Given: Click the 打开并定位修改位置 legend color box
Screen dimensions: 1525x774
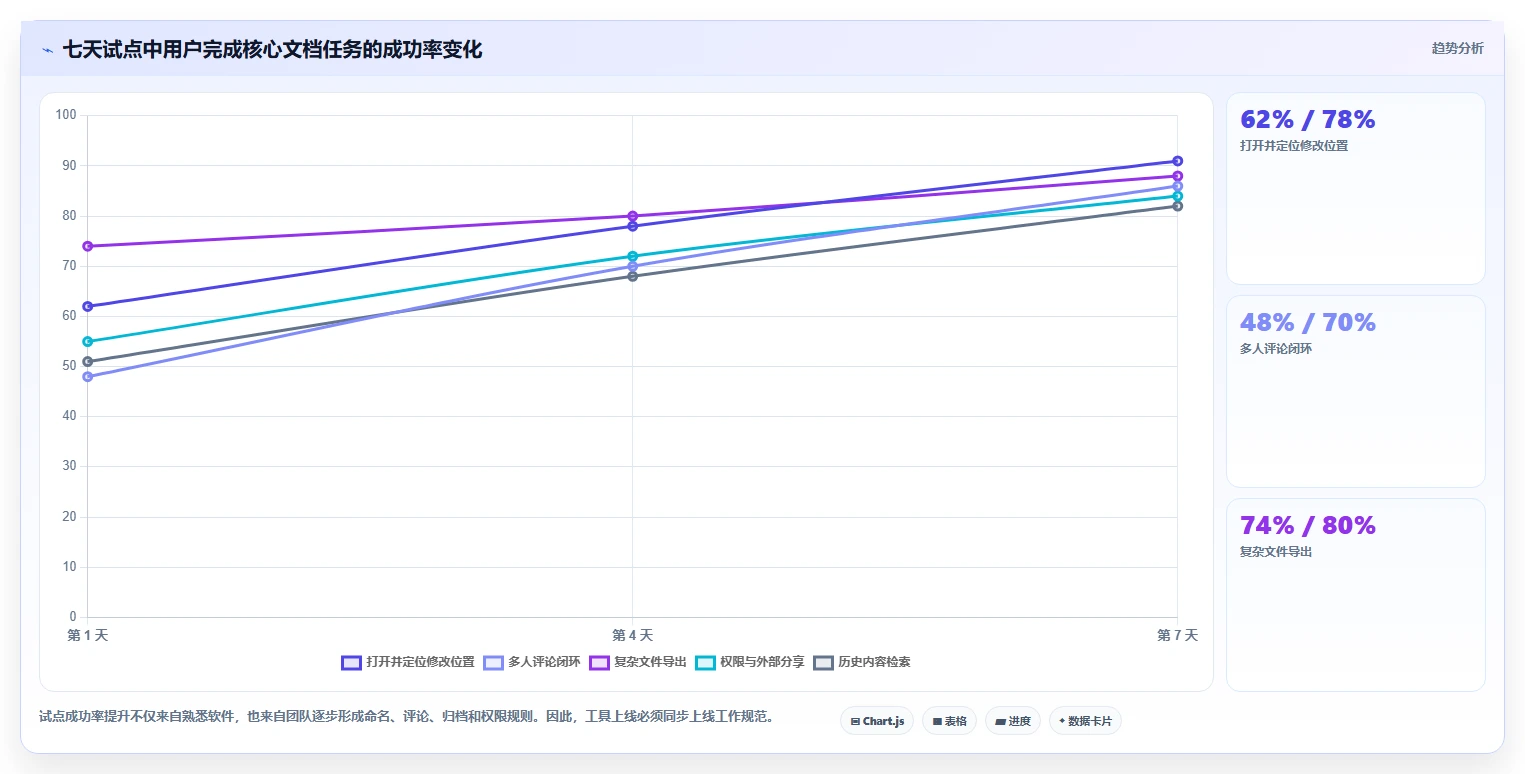Looking at the screenshot, I should [x=351, y=662].
